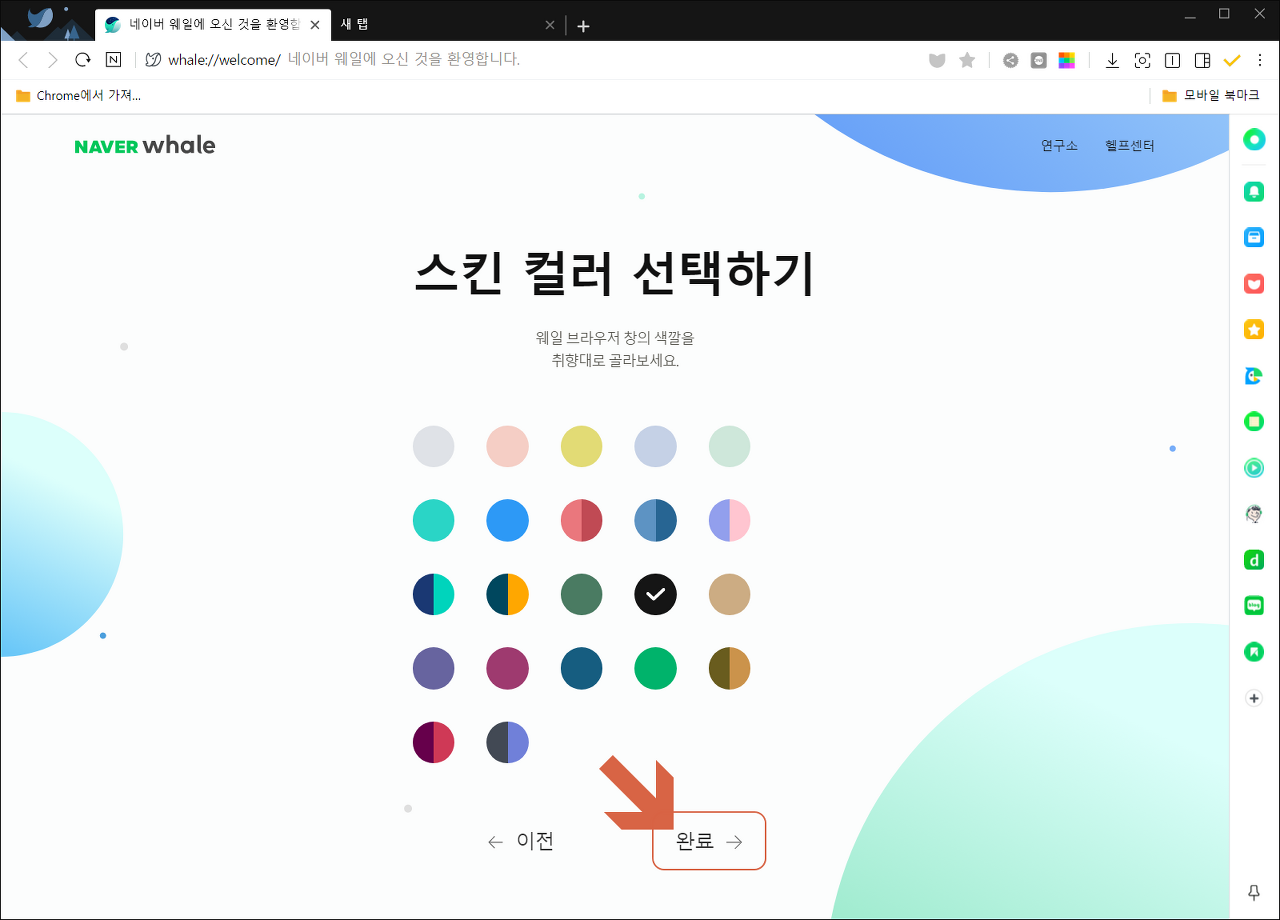Open the split-view dual tab icon
Image resolution: width=1280 pixels, height=920 pixels.
1172,60
